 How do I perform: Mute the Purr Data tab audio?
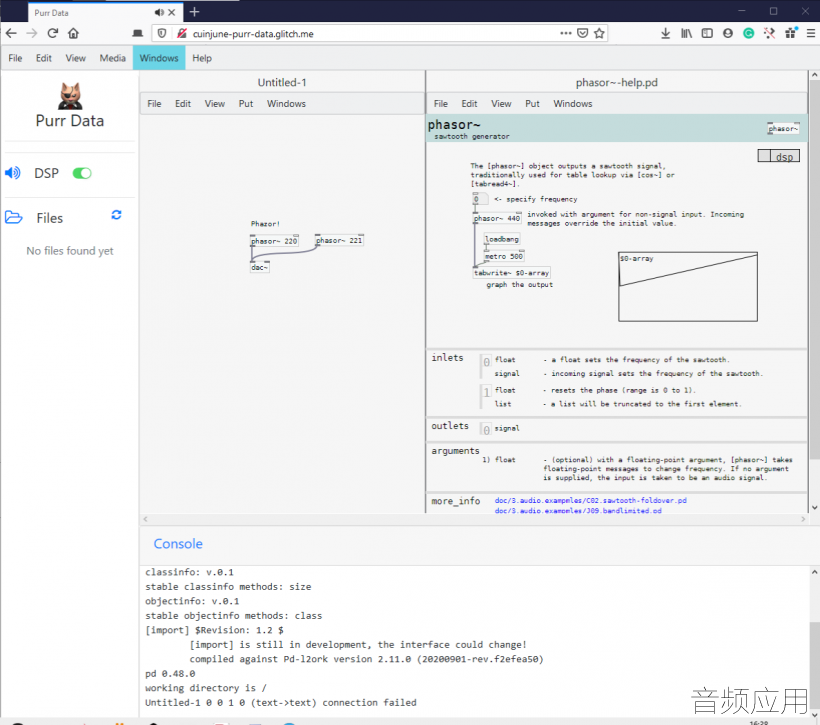click(x=159, y=13)
